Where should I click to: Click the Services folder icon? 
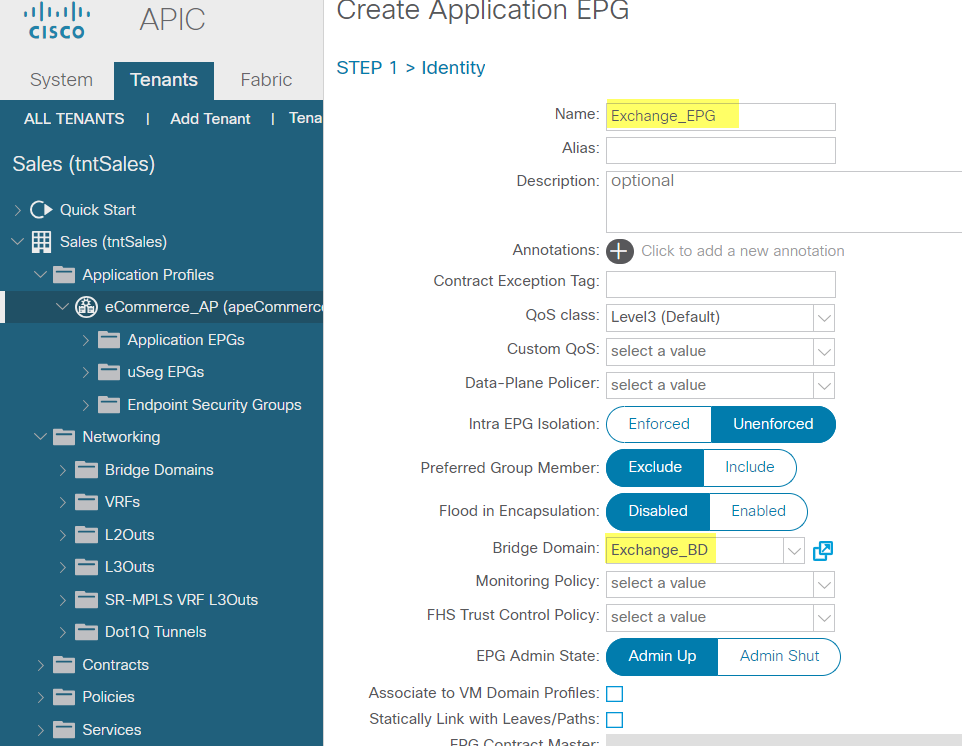pyautogui.click(x=64, y=730)
